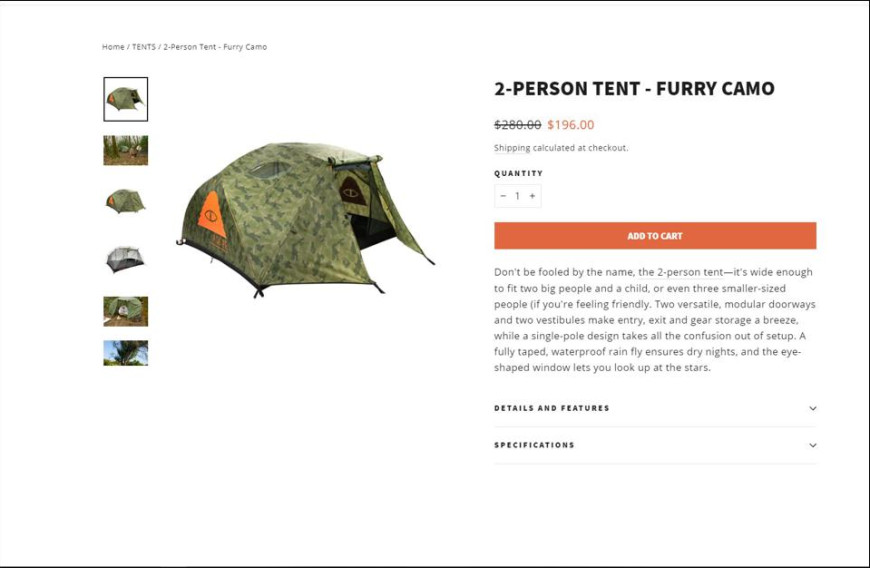870x568 pixels.
Task: Click the plus quantity increase icon
Action: 532,196
